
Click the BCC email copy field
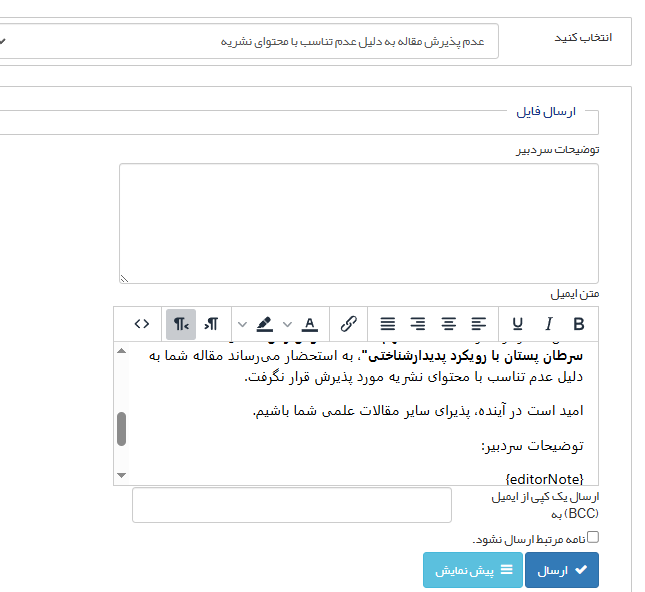click(x=291, y=505)
